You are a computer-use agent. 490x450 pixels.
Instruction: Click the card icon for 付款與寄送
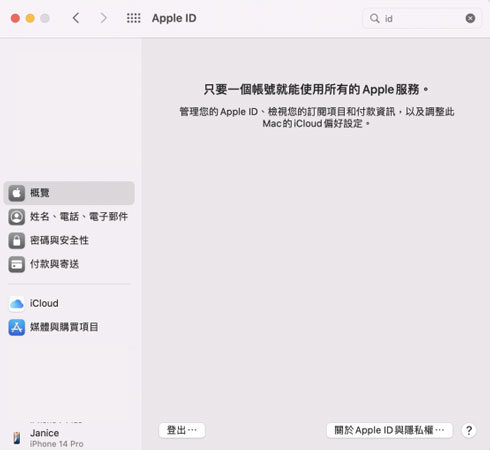click(x=17, y=264)
